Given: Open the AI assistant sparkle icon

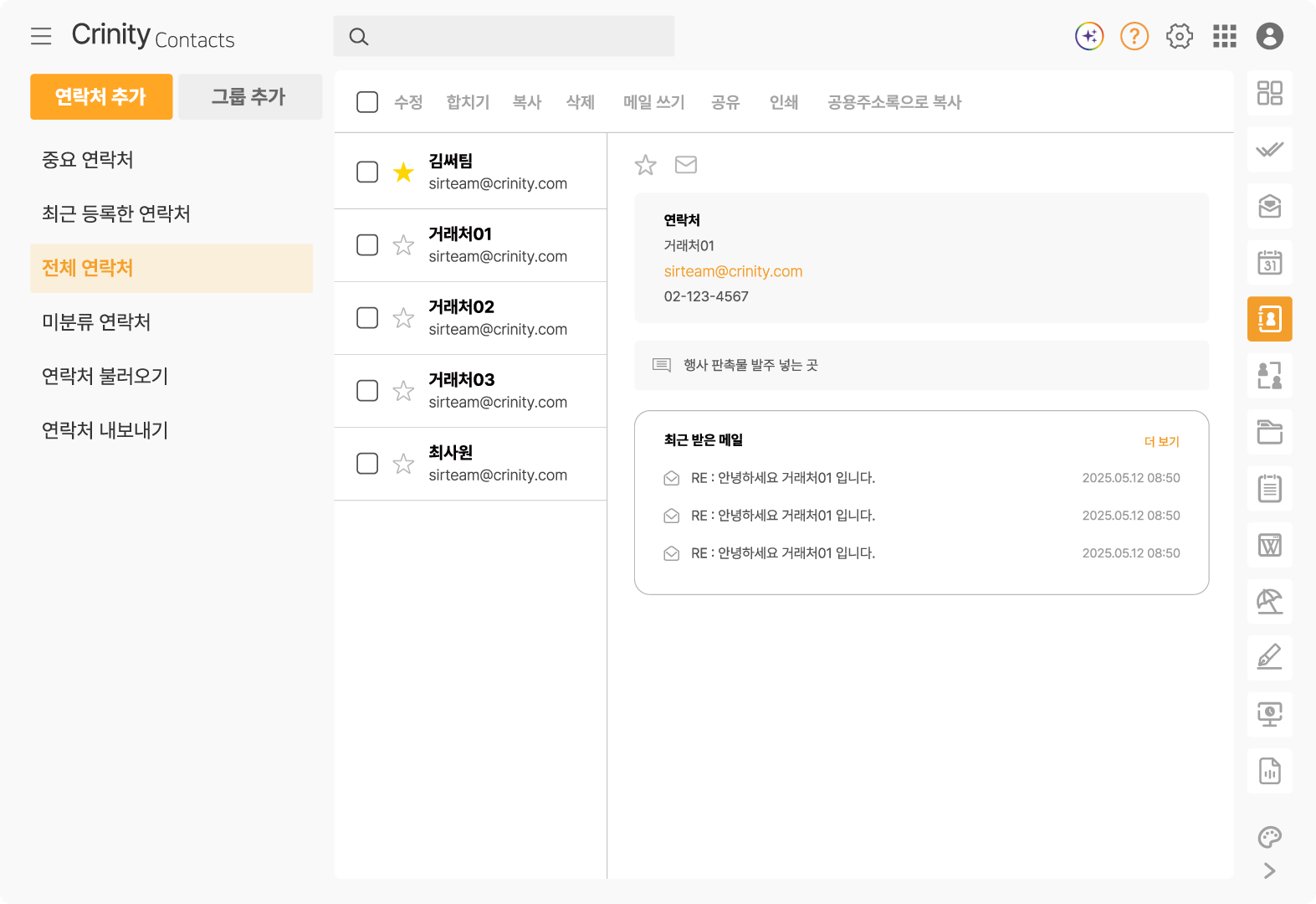Looking at the screenshot, I should [1089, 36].
